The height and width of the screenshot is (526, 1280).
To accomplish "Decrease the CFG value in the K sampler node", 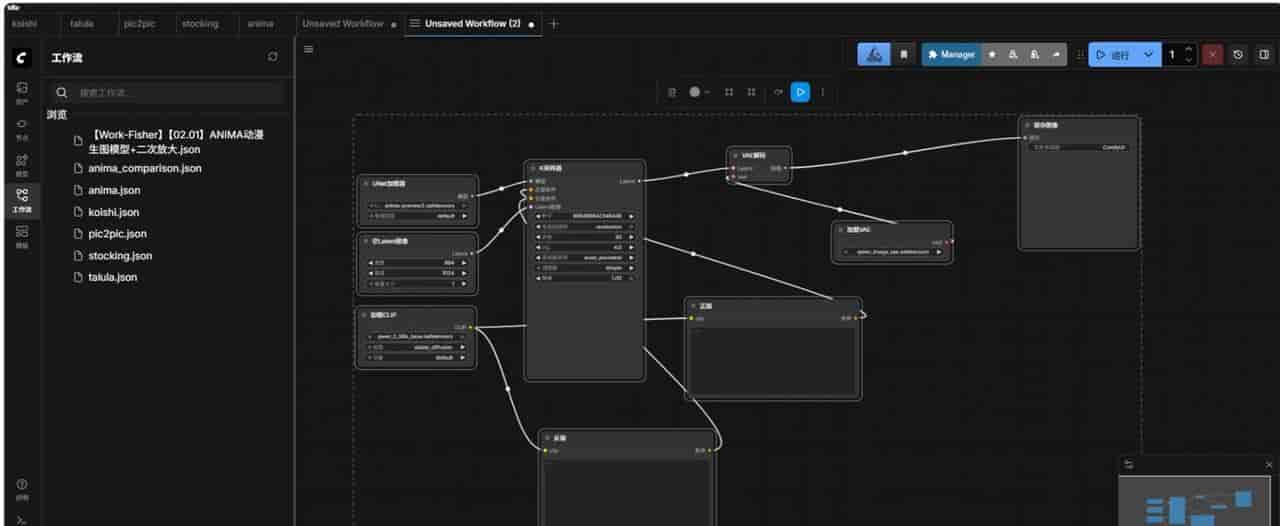I will click(539, 246).
